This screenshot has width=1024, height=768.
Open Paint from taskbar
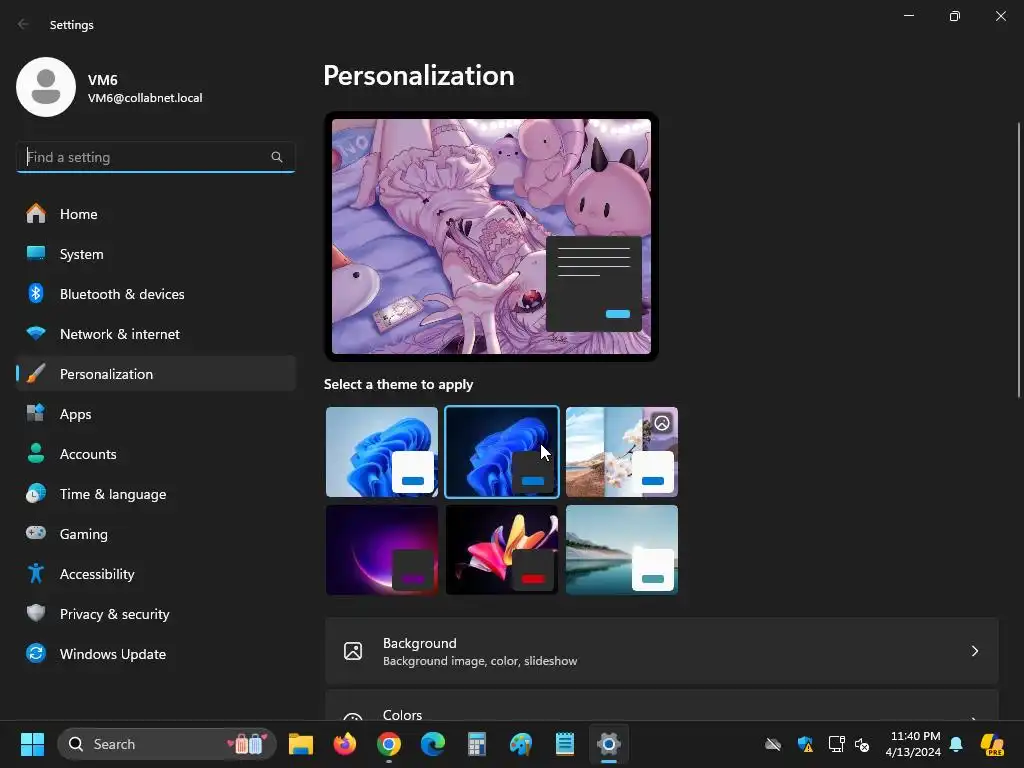coord(520,744)
